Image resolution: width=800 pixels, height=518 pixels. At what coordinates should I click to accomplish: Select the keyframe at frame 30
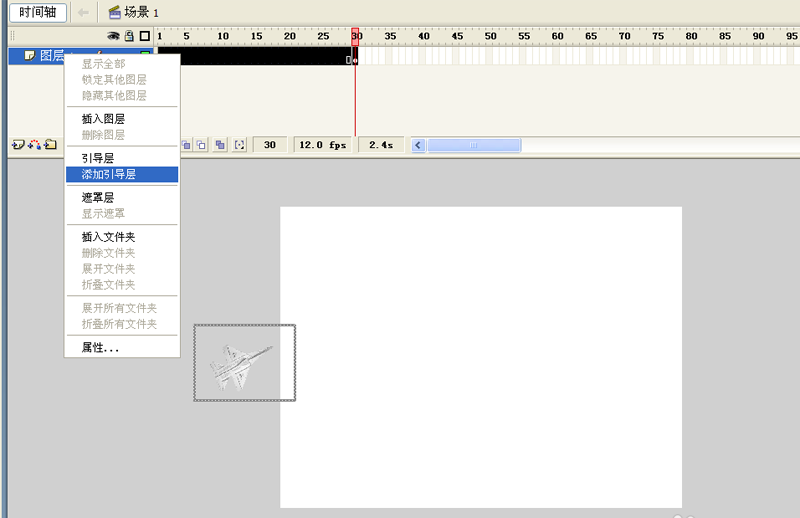coord(355,56)
